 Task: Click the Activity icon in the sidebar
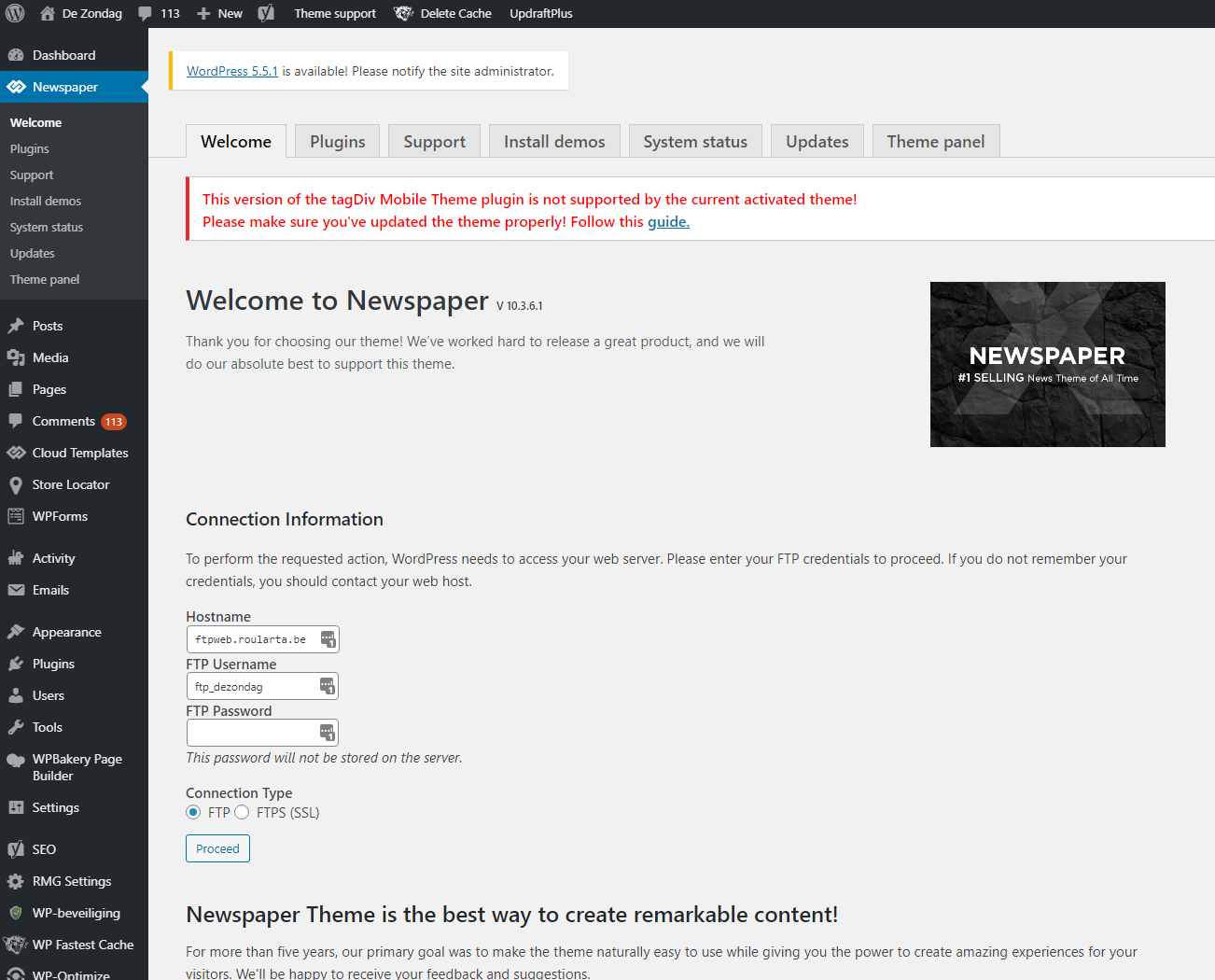pos(16,558)
